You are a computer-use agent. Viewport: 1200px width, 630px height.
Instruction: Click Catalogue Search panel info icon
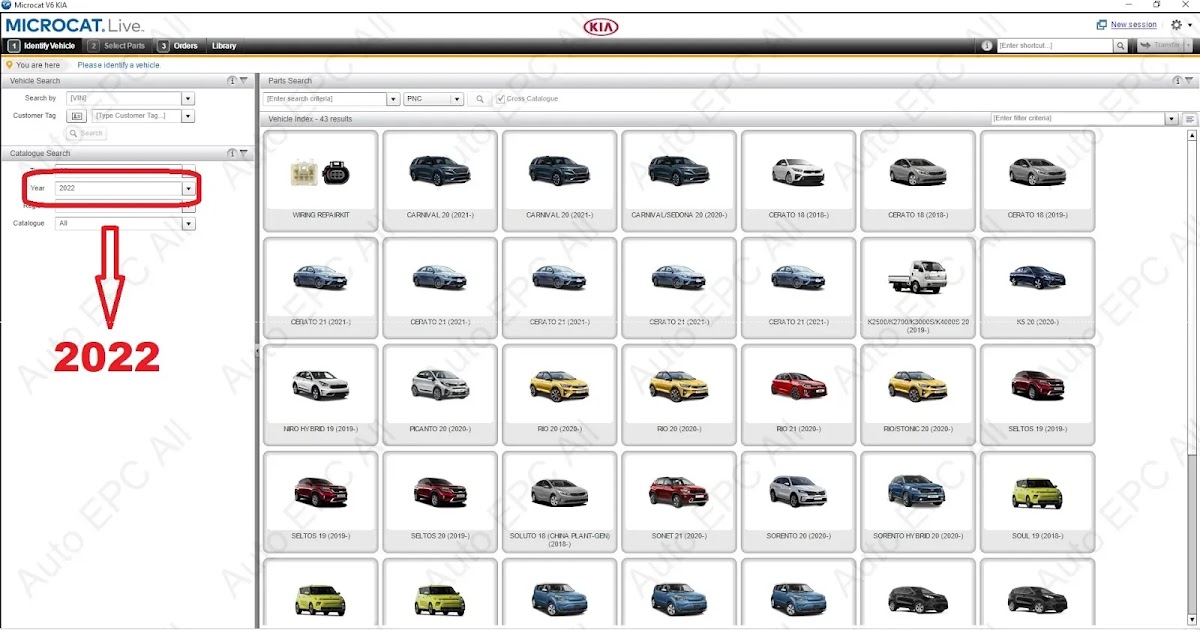click(232, 153)
